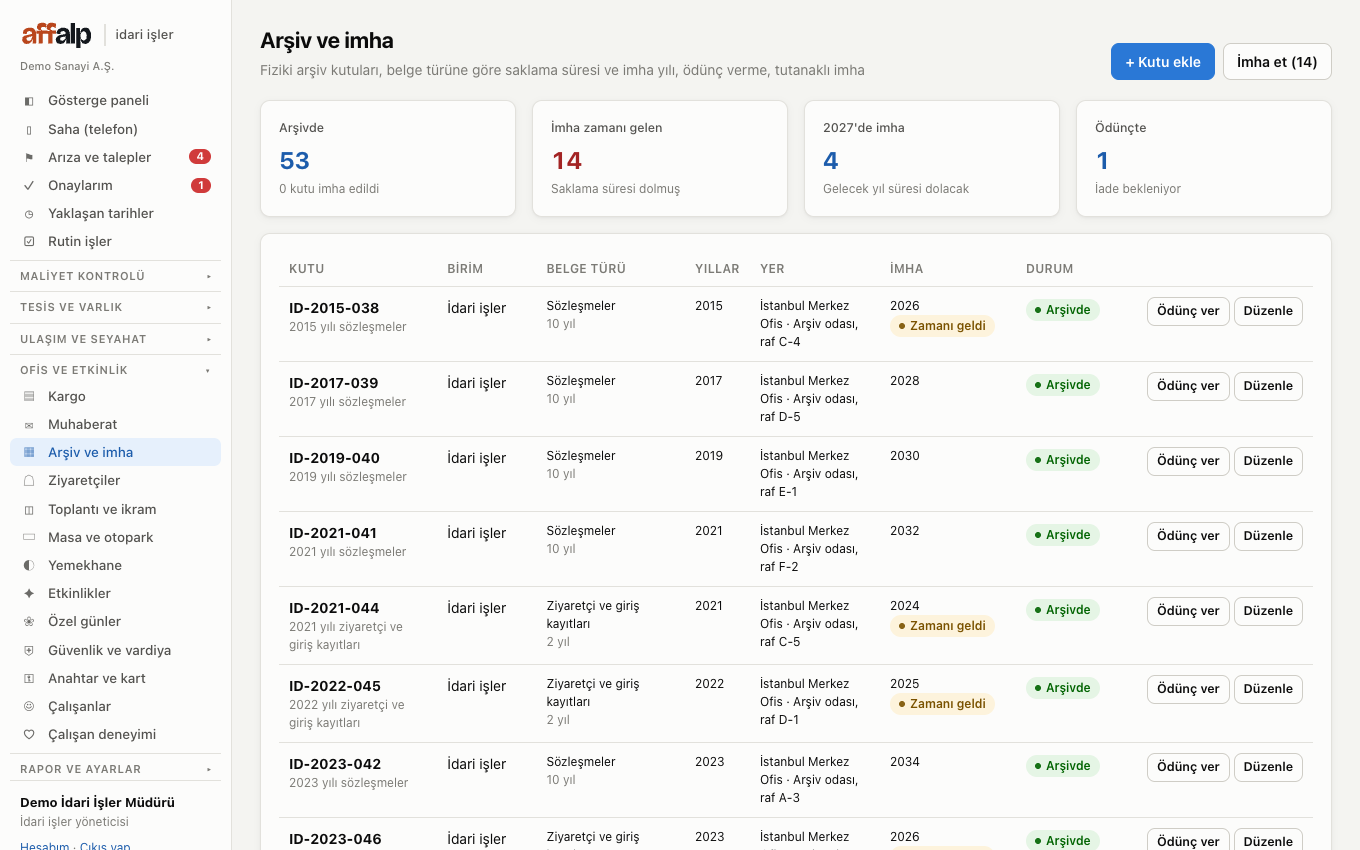Click the + Kutu ekle button

click(x=1163, y=61)
